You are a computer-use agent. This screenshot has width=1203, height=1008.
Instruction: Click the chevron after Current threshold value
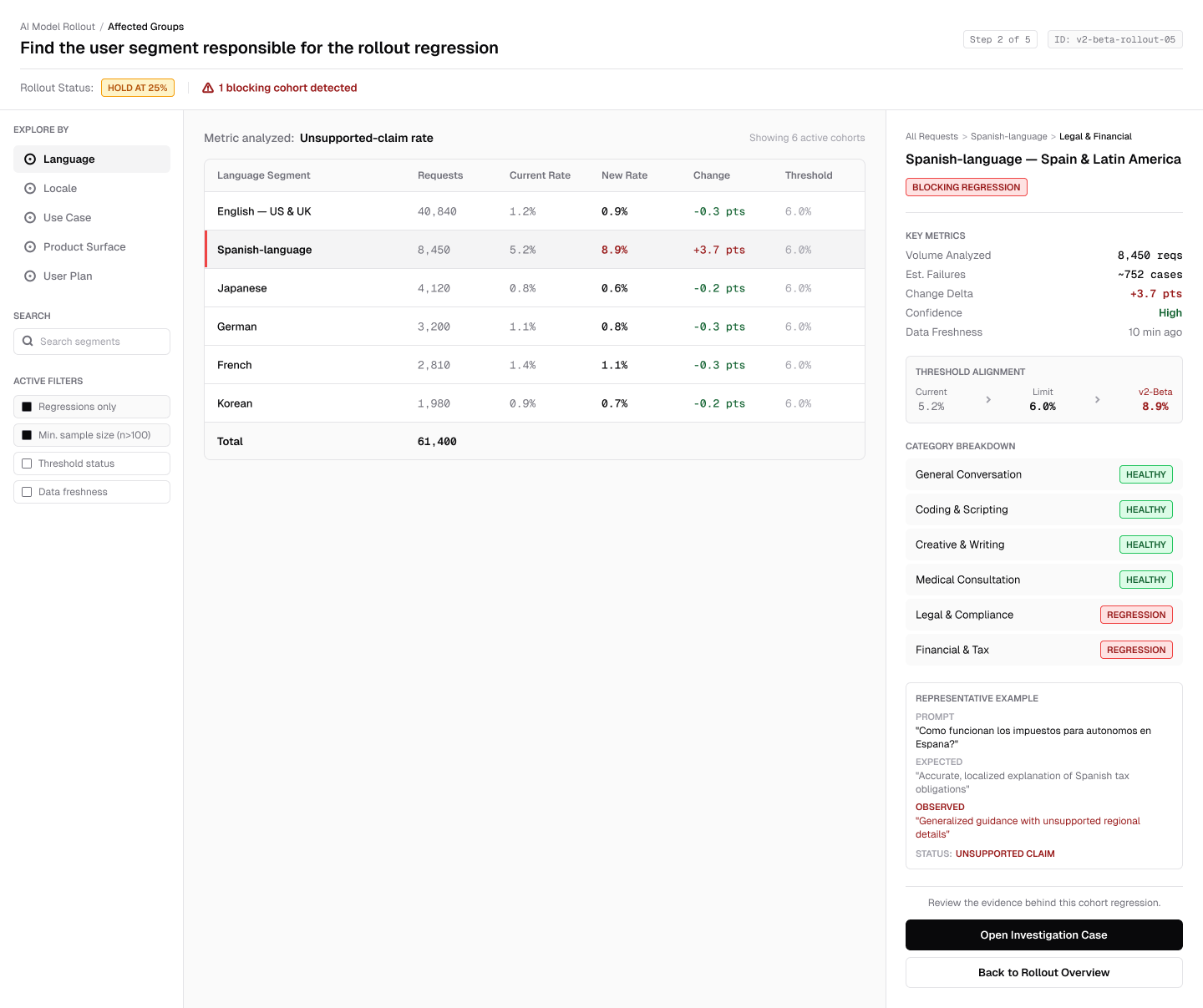click(x=988, y=400)
